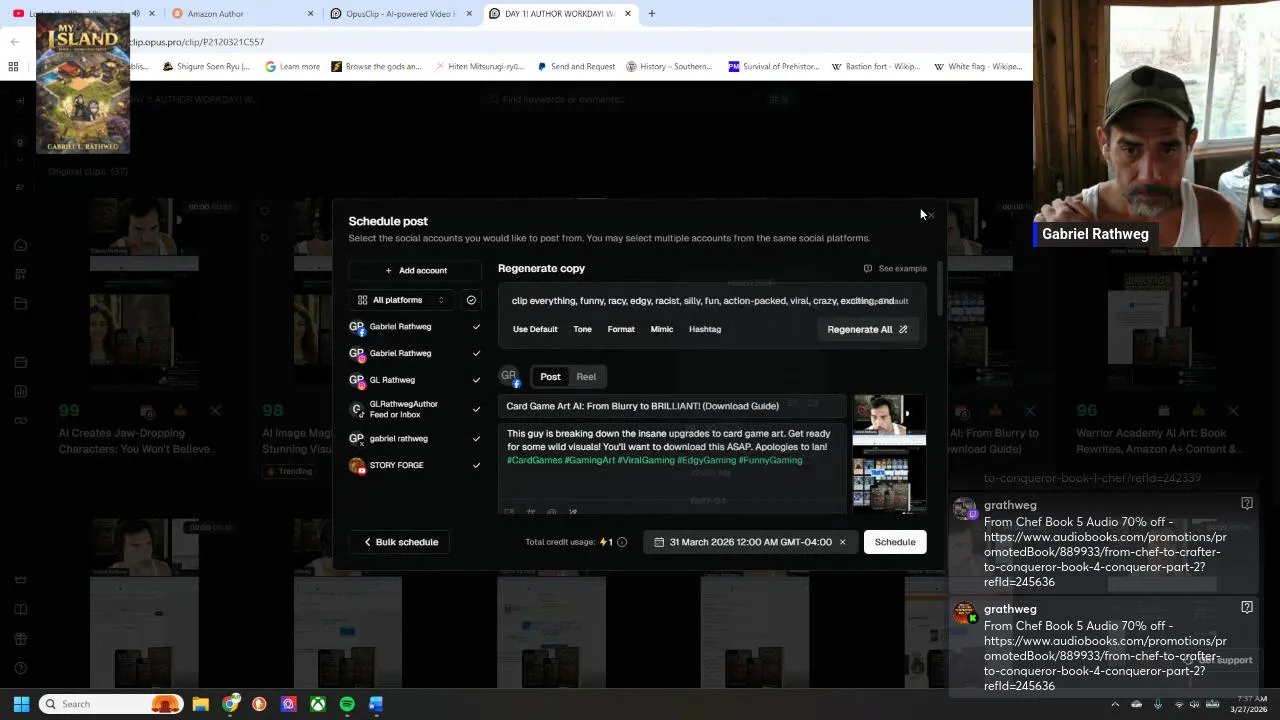This screenshot has width=1280, height=720.
Task: Click the GL Rathweg Instagram avatar
Action: (357, 380)
